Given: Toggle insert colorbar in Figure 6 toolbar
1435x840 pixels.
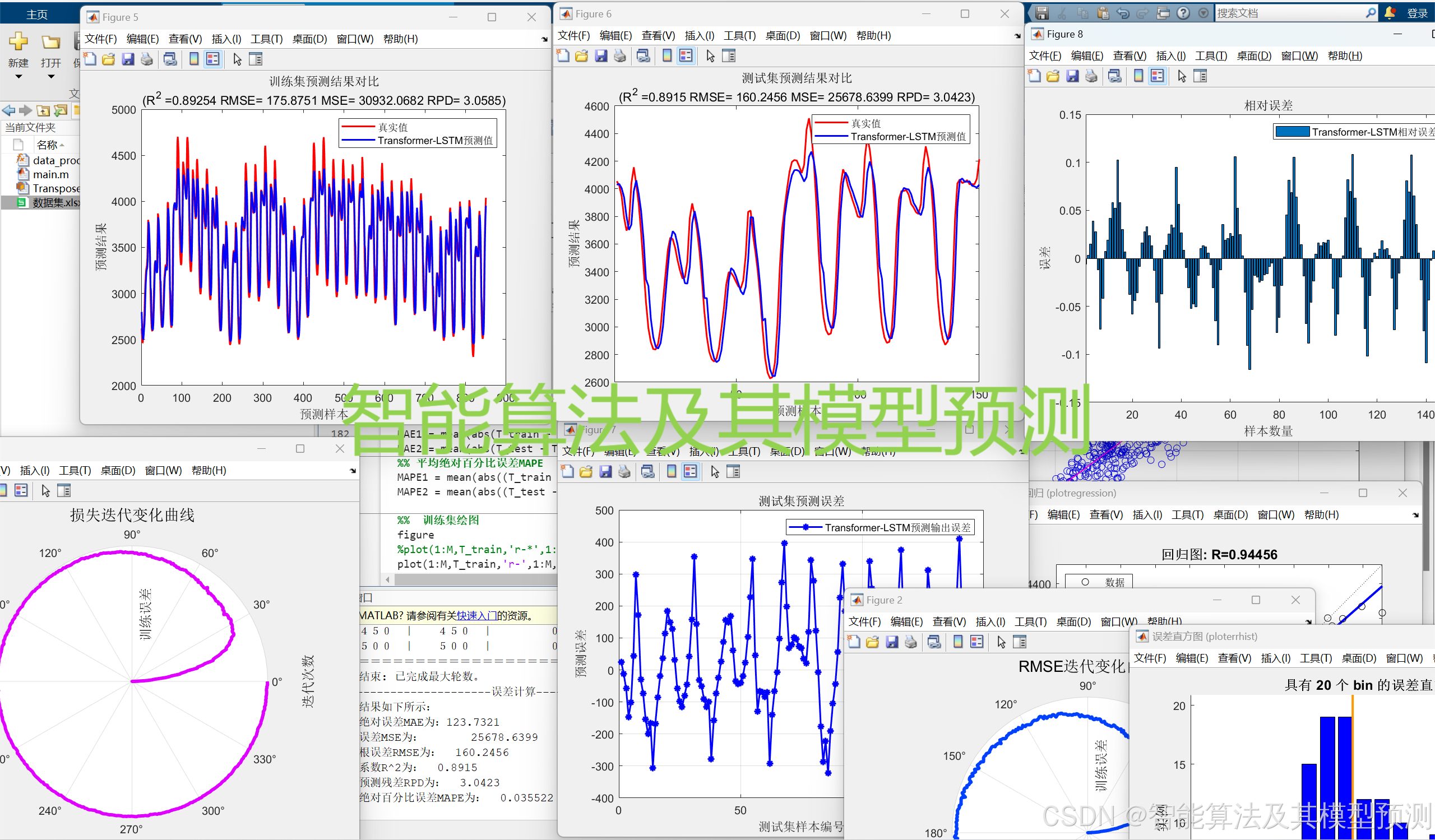Looking at the screenshot, I should [x=667, y=55].
